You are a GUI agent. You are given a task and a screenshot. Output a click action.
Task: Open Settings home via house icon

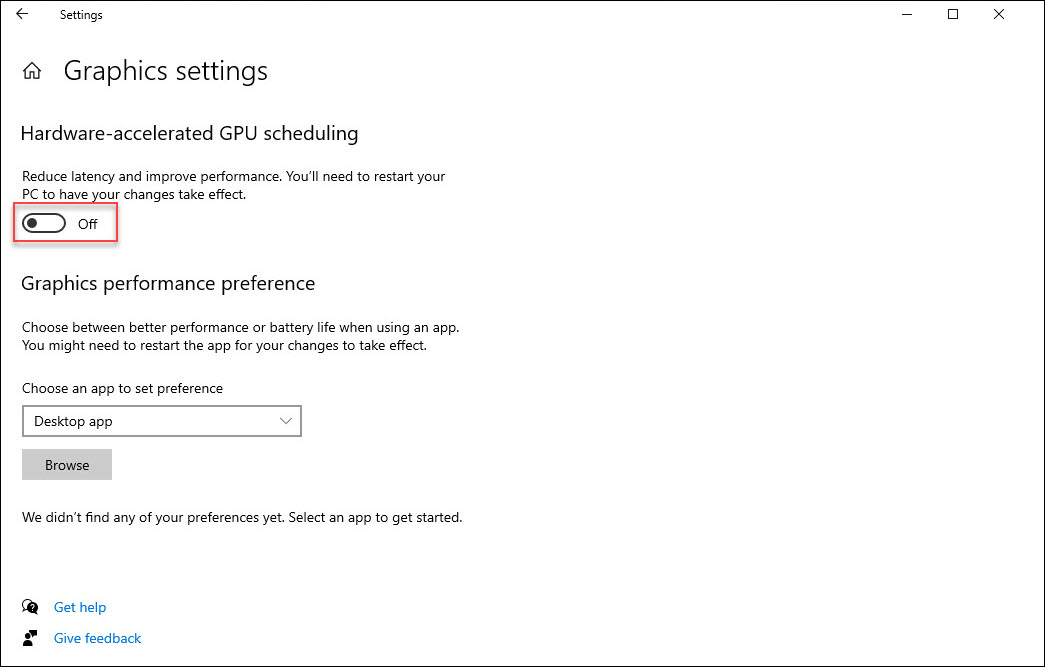[31, 71]
